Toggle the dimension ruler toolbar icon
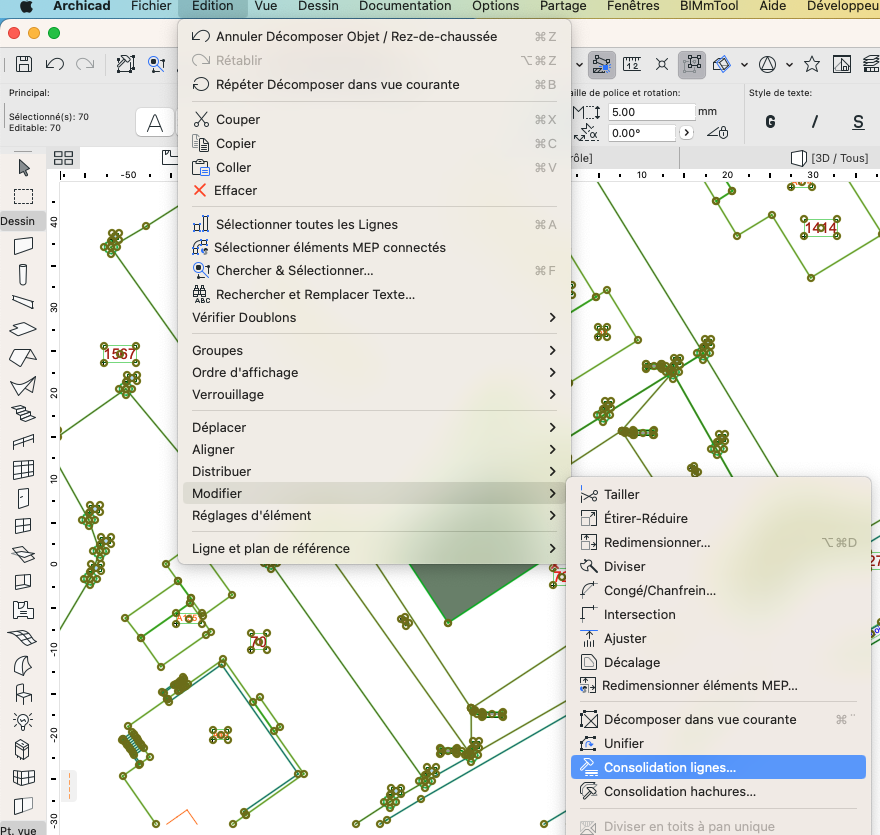The image size is (880, 835). pos(632,64)
